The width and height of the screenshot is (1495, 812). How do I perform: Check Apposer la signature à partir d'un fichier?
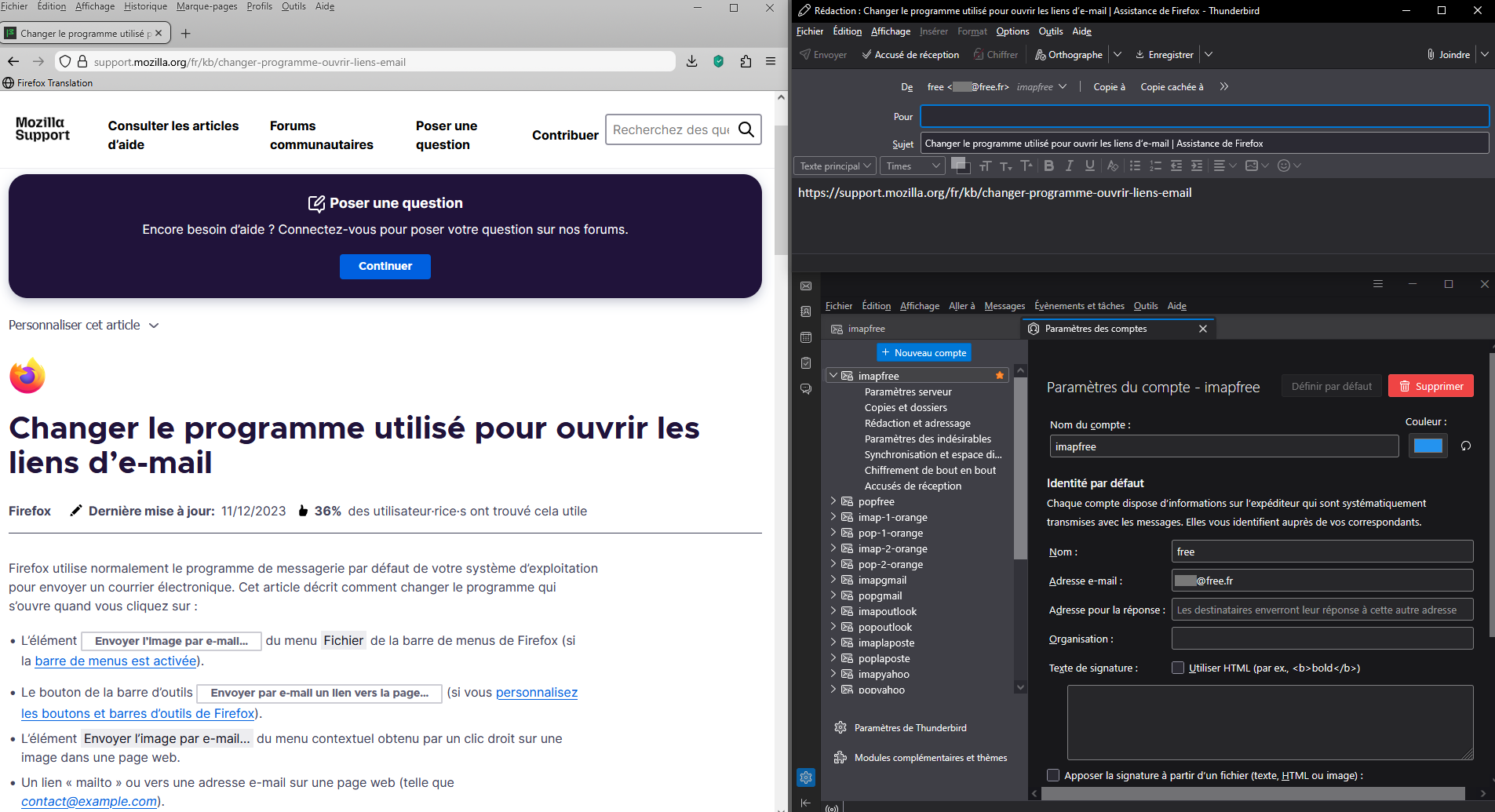click(x=1053, y=775)
